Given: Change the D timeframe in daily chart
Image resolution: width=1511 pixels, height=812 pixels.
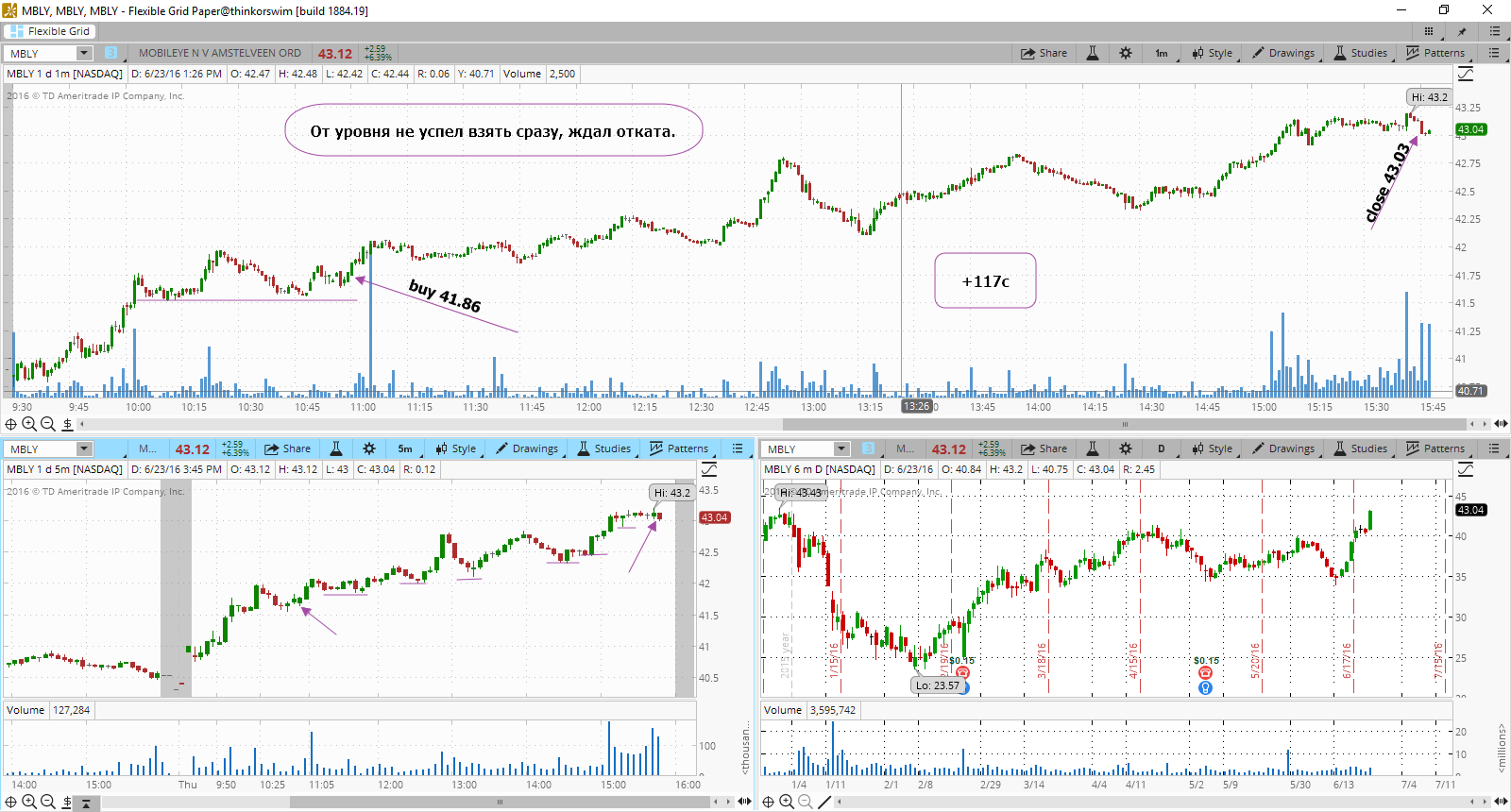Looking at the screenshot, I should tap(1162, 448).
